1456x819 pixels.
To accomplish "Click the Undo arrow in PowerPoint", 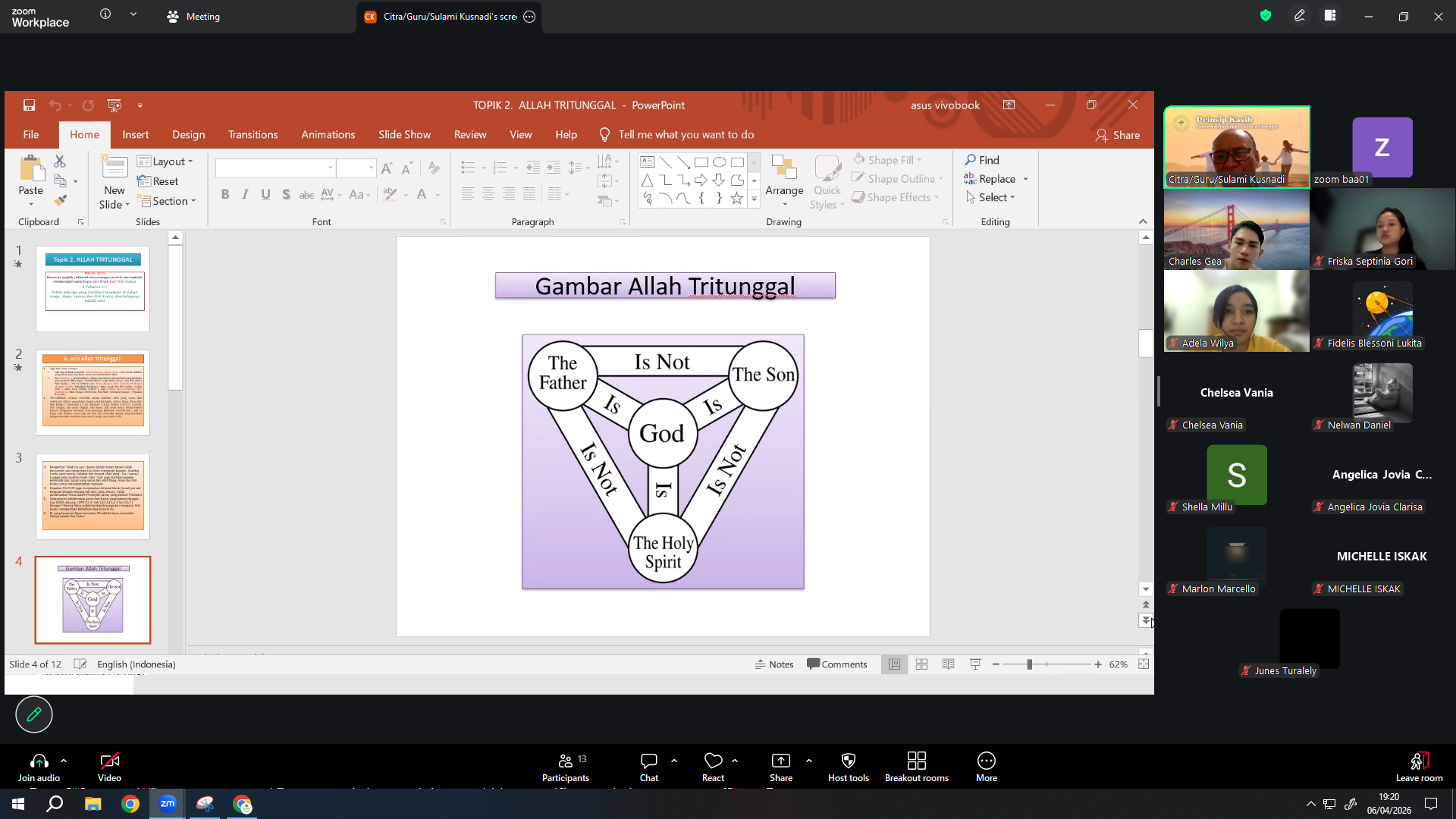I will pos(55,105).
